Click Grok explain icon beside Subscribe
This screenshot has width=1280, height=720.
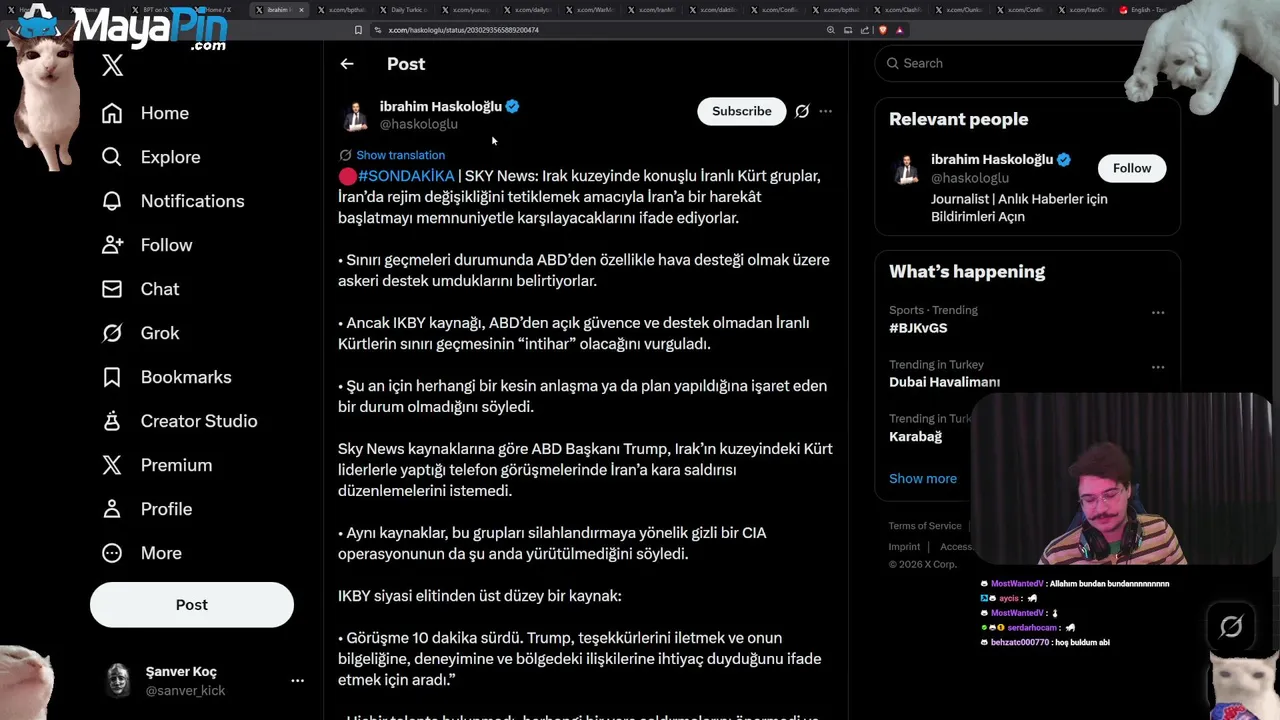pyautogui.click(x=802, y=111)
